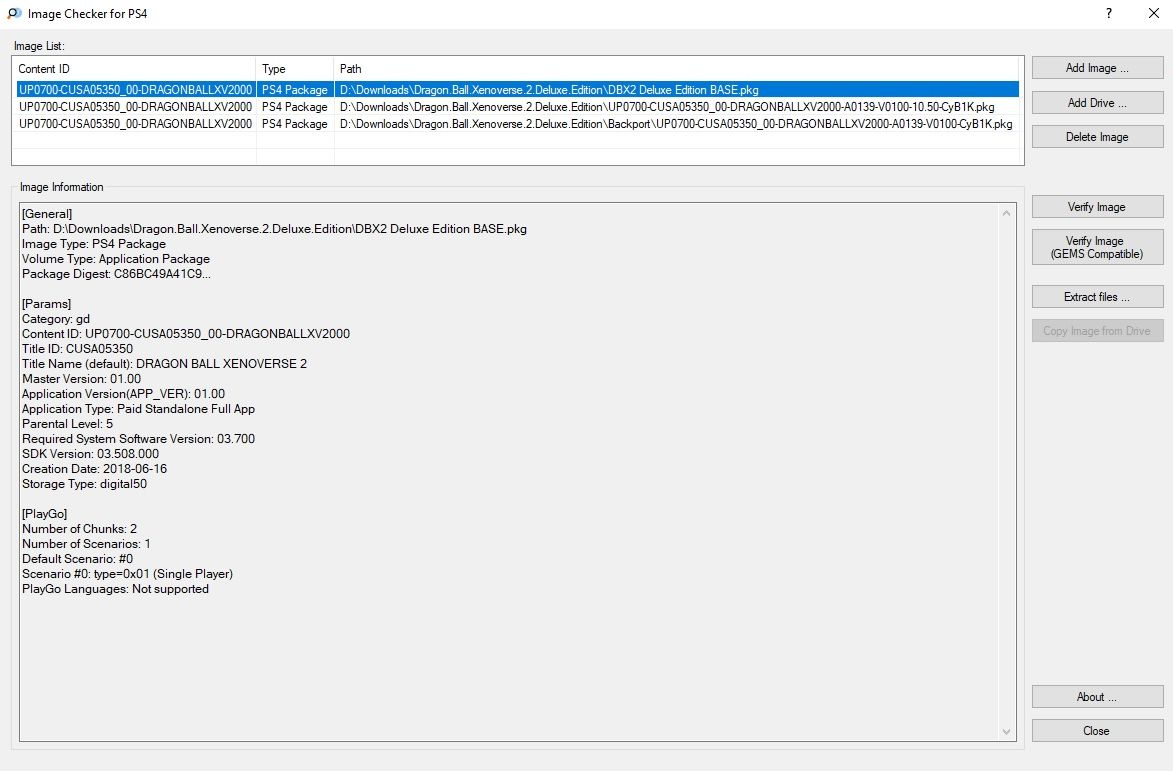Sort list by Path column header
This screenshot has height=771, width=1173.
pyautogui.click(x=677, y=69)
